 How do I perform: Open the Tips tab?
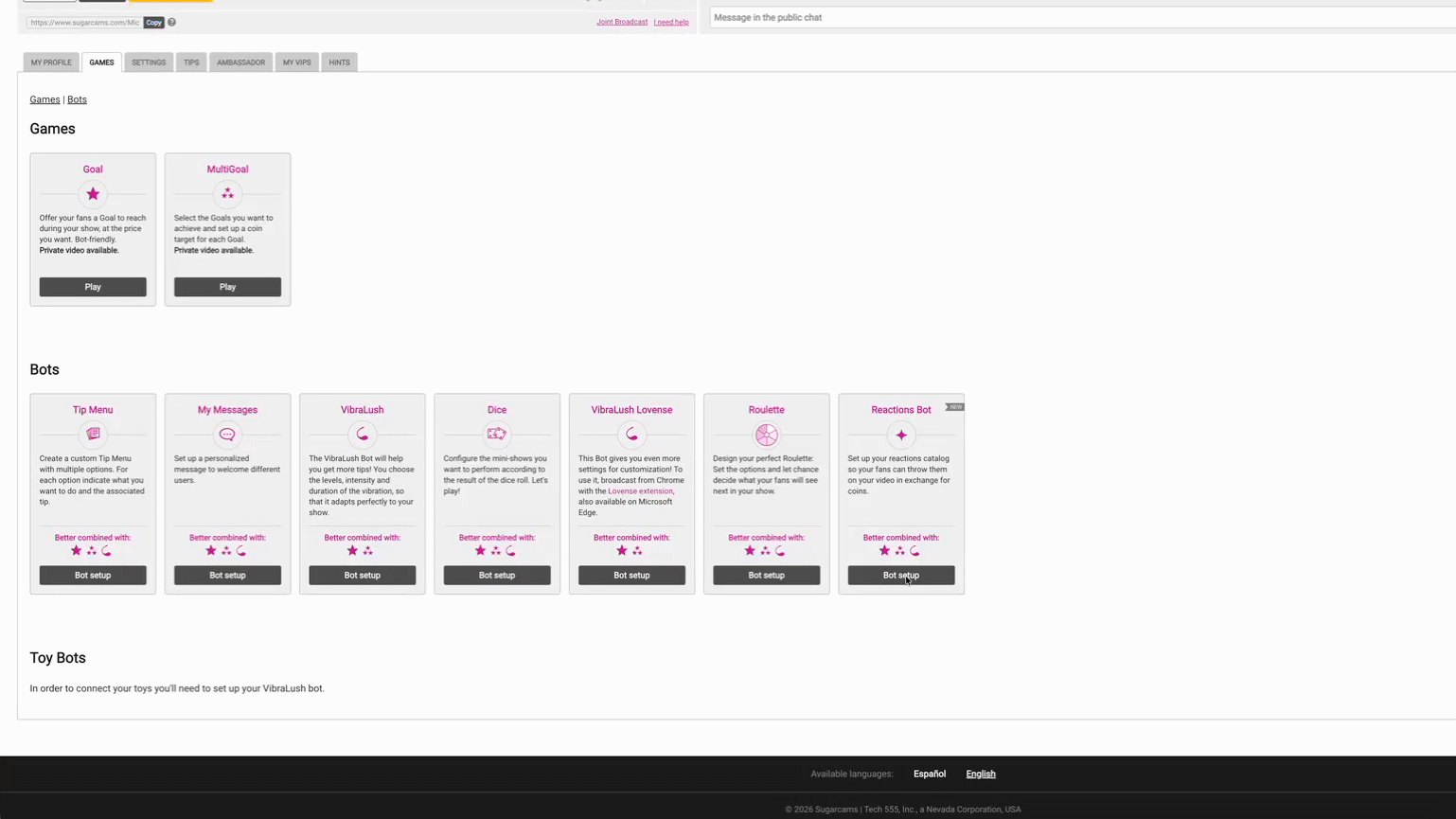191,62
